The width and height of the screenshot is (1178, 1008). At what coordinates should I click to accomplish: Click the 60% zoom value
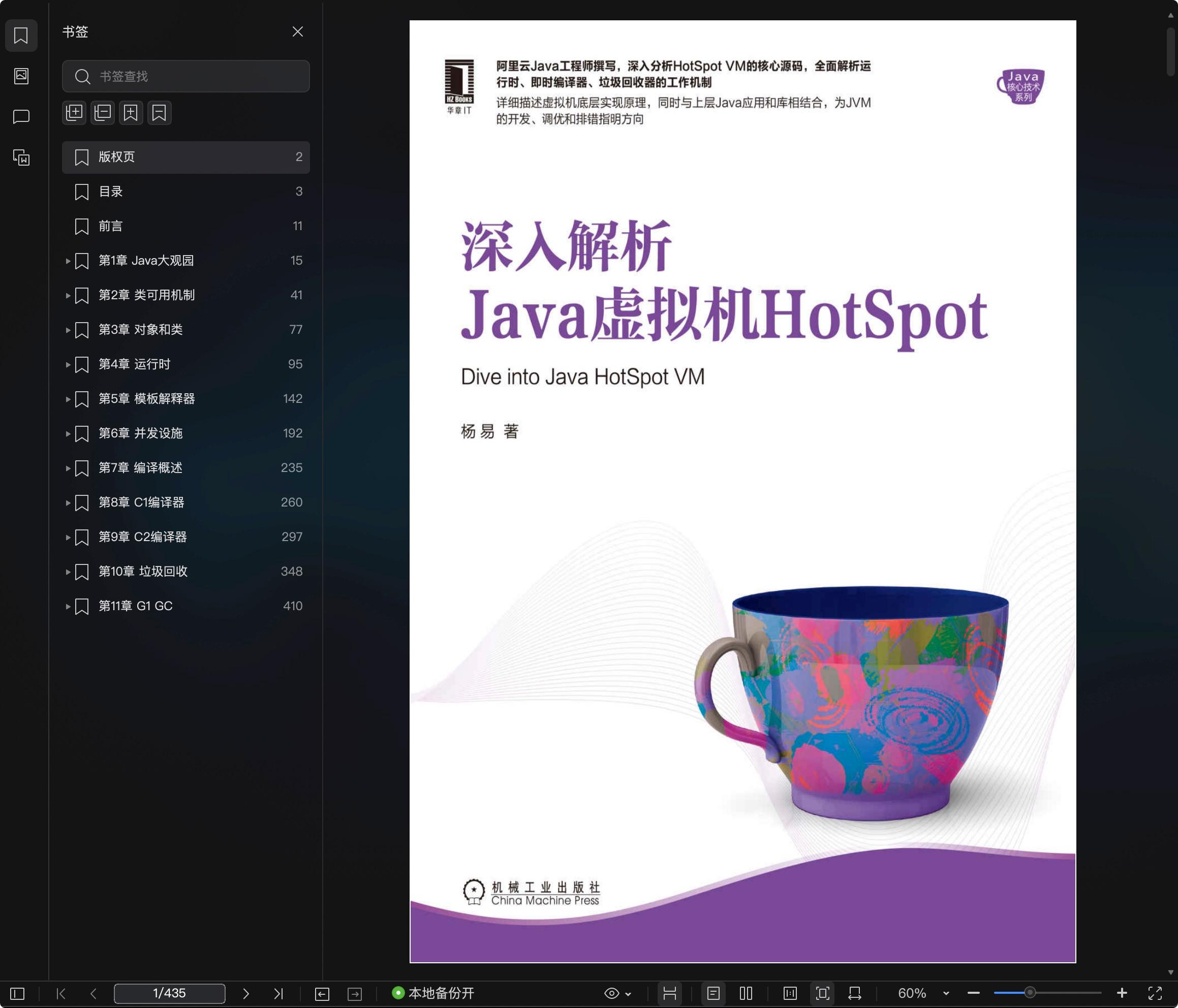tap(912, 993)
